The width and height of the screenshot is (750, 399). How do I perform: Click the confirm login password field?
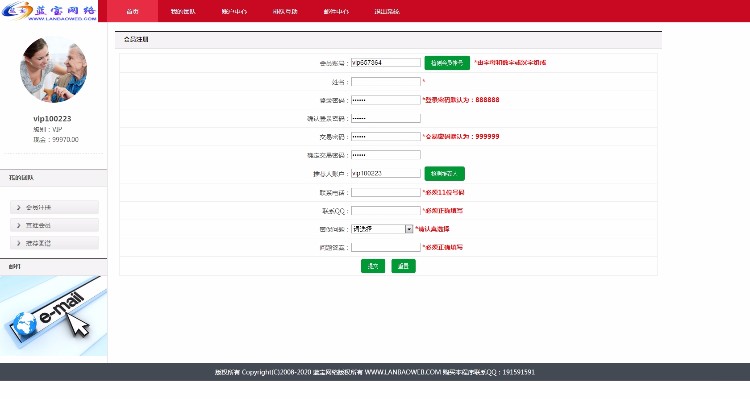(386, 118)
